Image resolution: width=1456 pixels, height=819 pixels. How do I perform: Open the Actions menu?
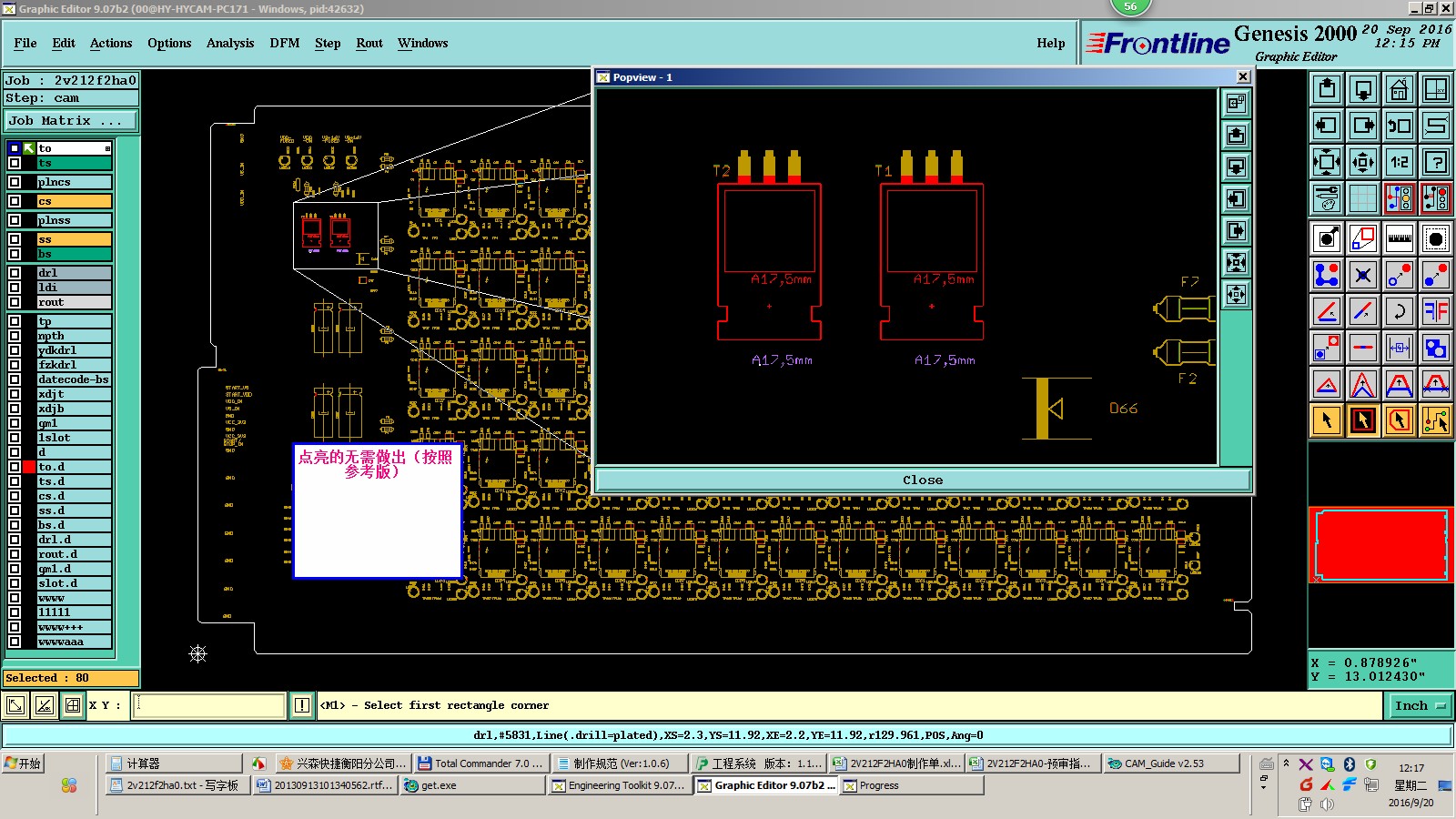point(111,43)
